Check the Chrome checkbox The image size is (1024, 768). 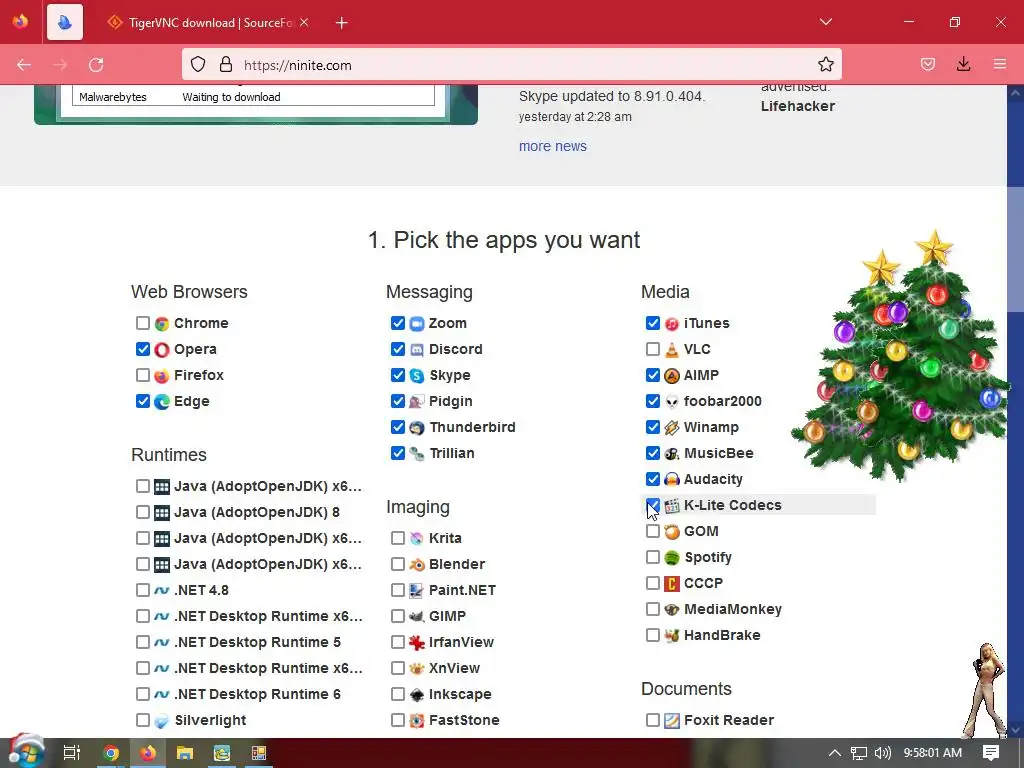142,323
